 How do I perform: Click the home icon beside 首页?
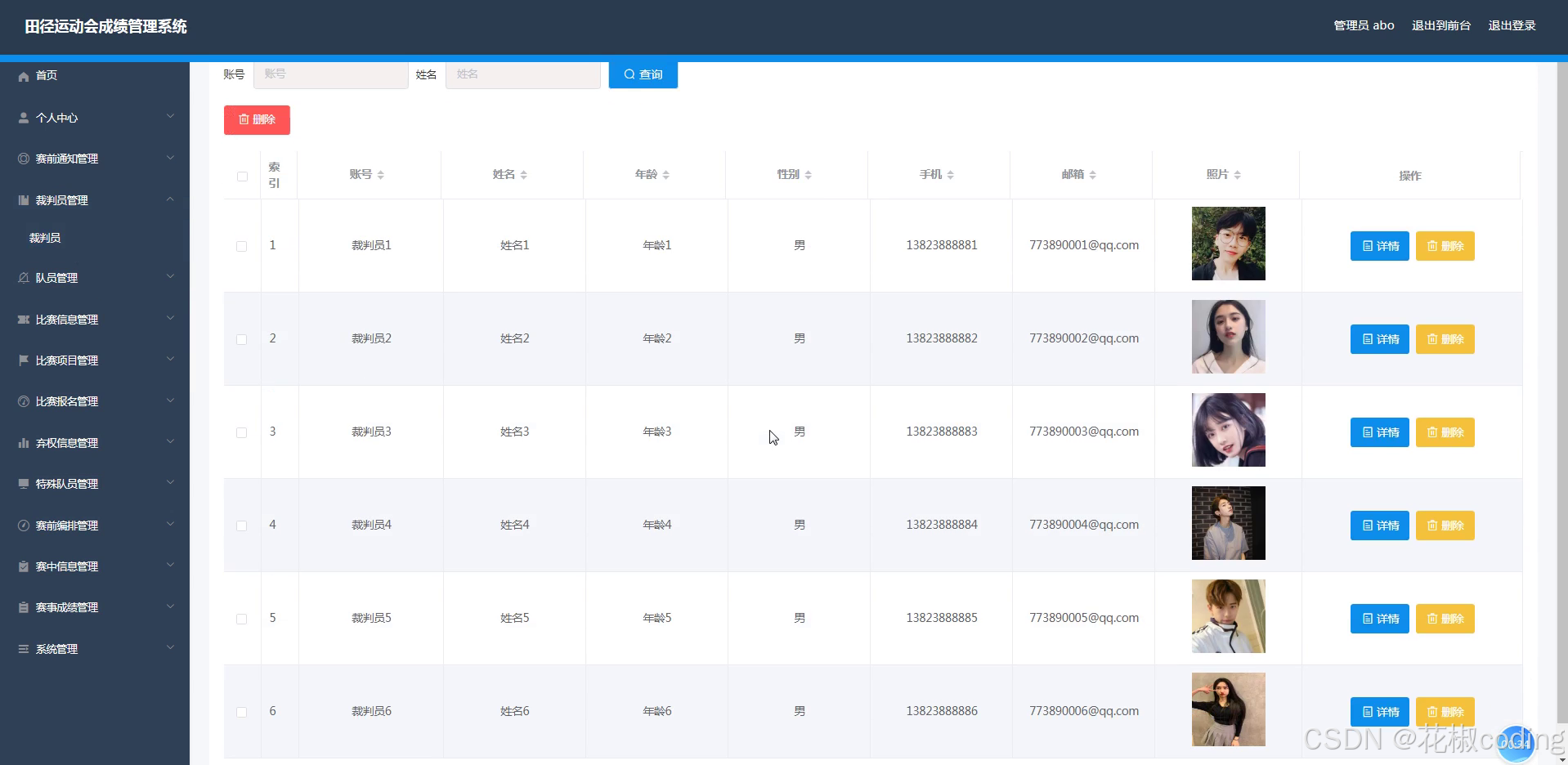pyautogui.click(x=24, y=76)
